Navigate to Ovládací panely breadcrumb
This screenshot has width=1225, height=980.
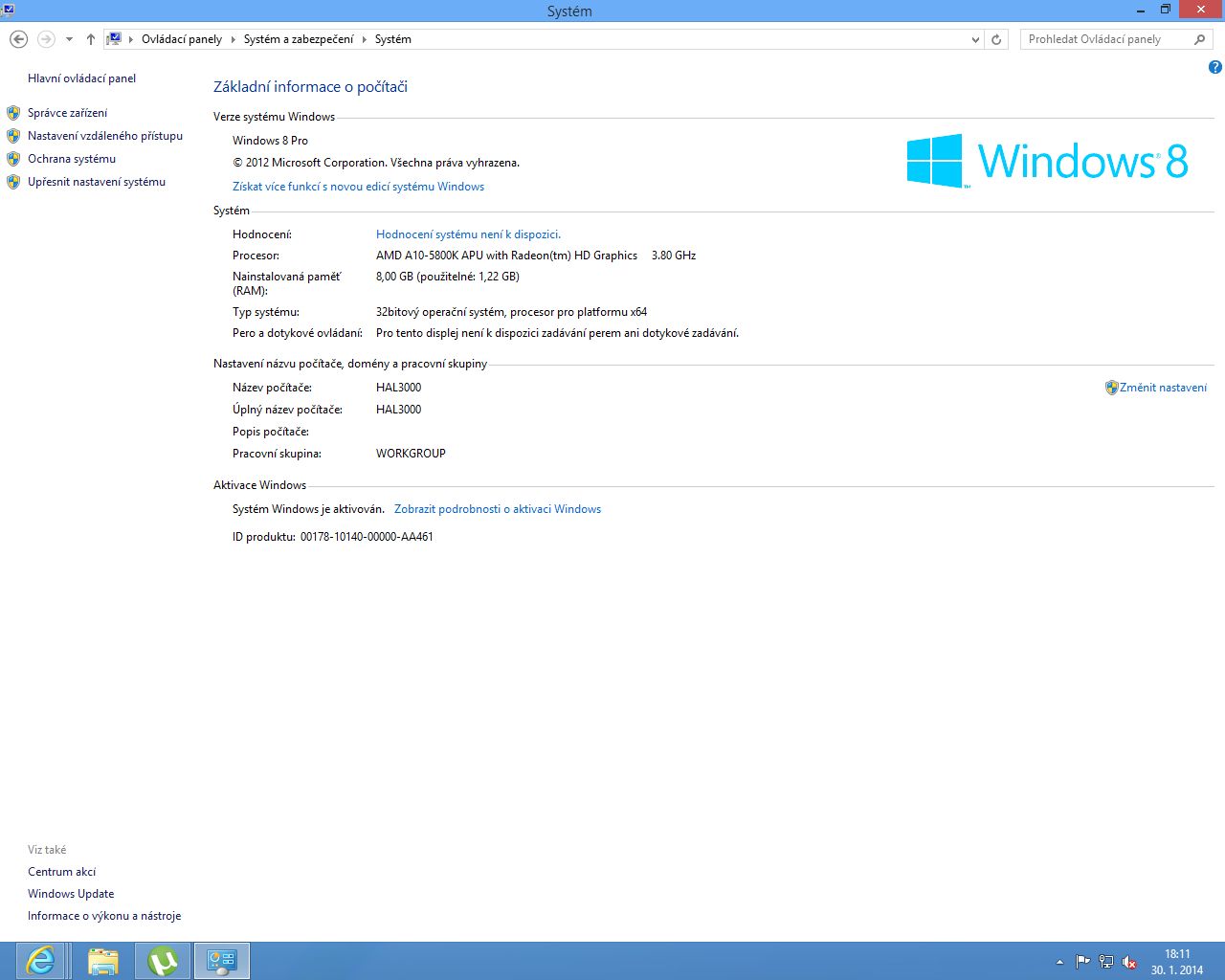(182, 39)
